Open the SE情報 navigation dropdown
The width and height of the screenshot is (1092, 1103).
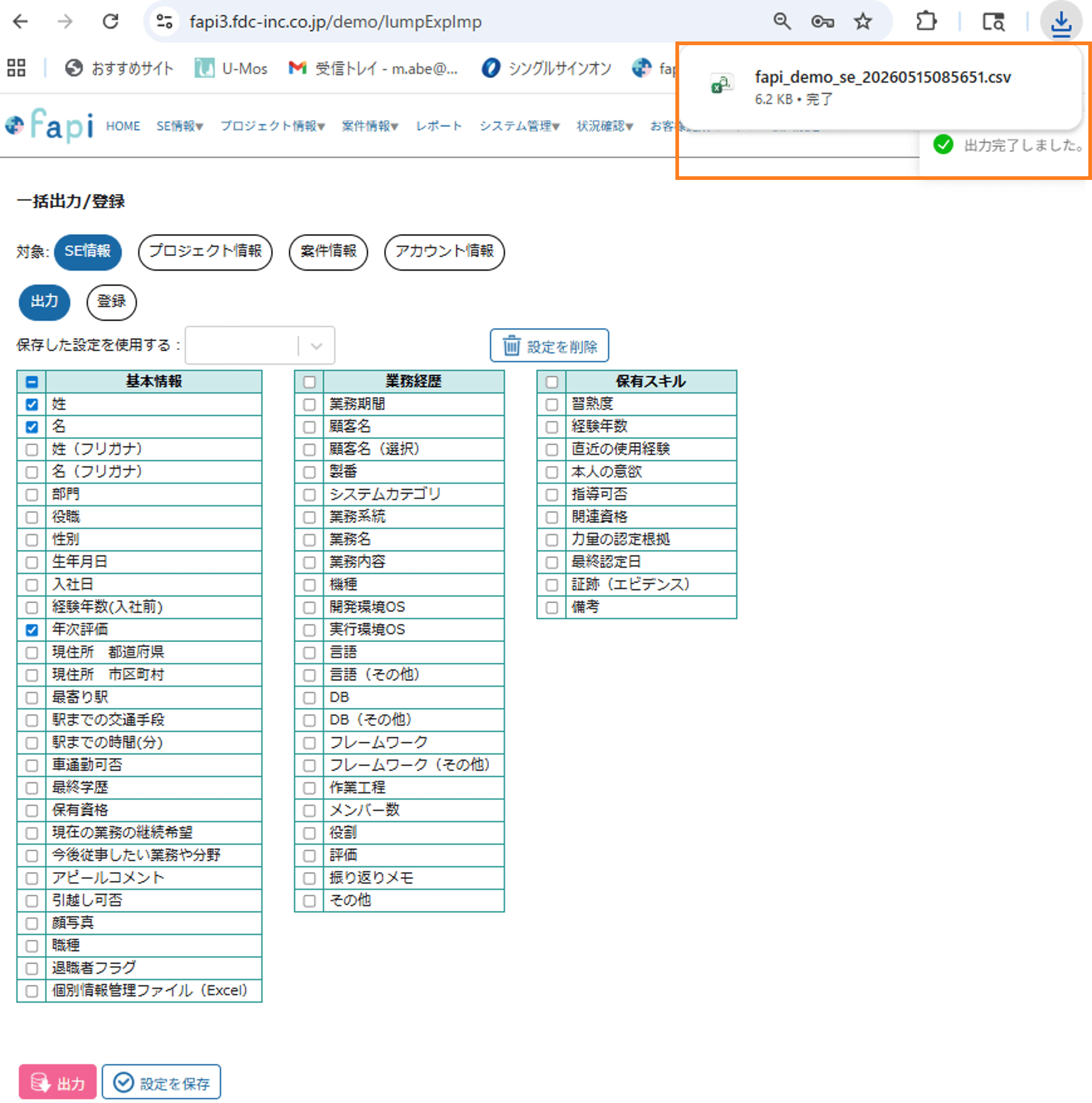[180, 126]
